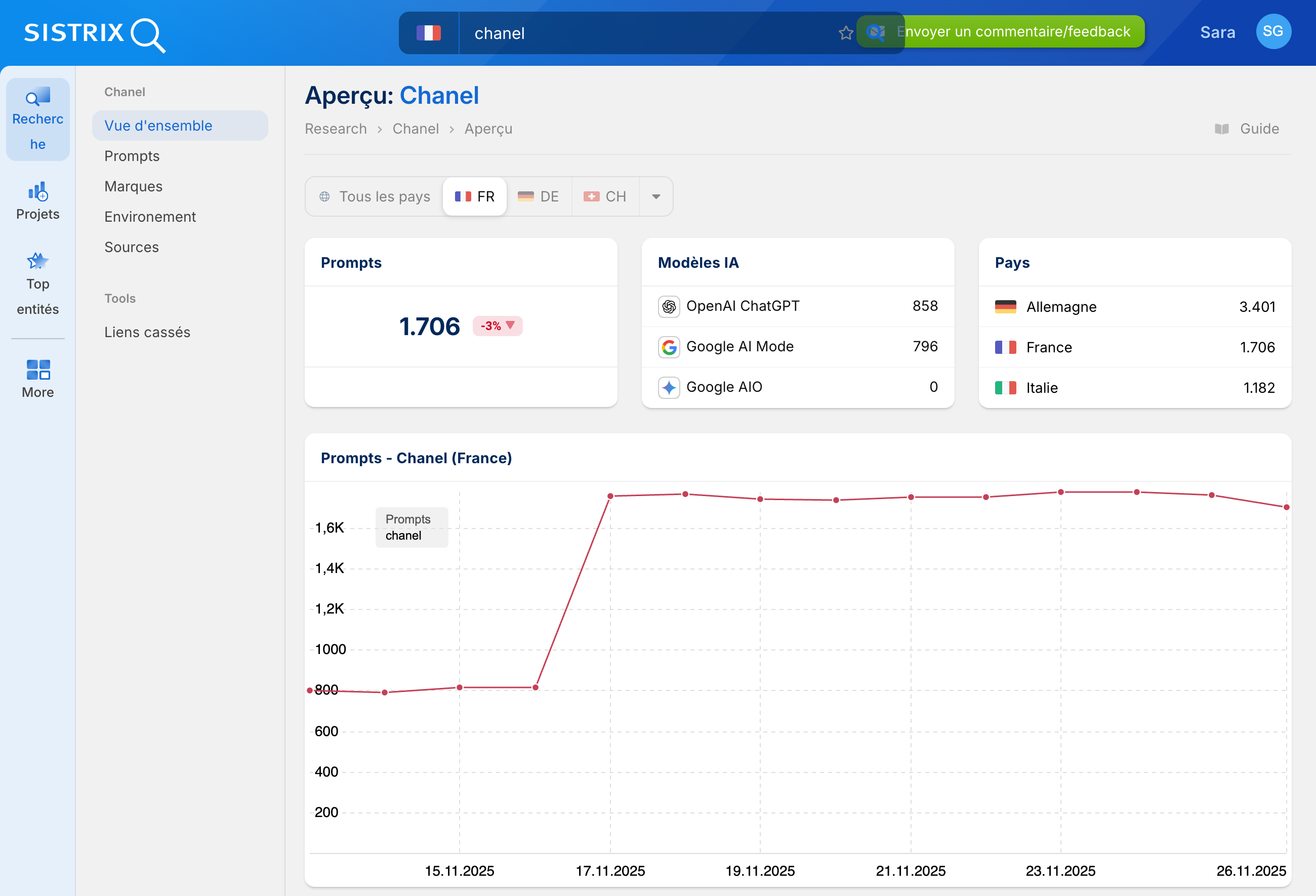Click the French flag country selector

(x=429, y=33)
